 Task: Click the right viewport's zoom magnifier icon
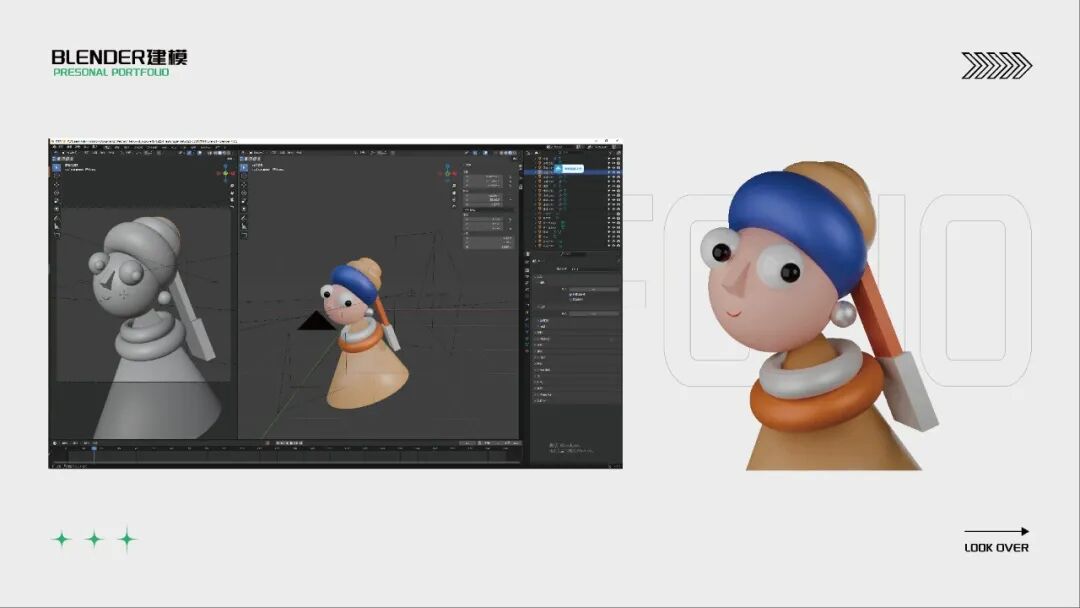(x=454, y=186)
